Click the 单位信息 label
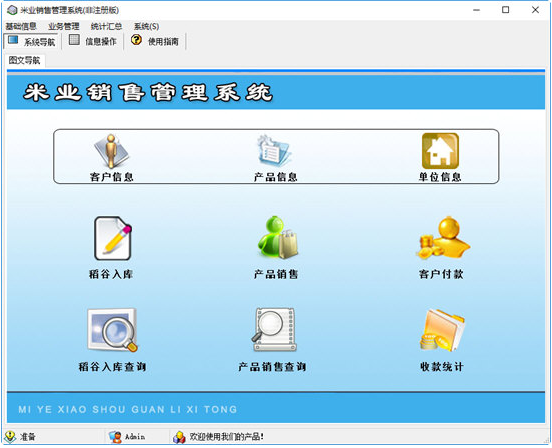This screenshot has height=448, width=552. [440, 177]
